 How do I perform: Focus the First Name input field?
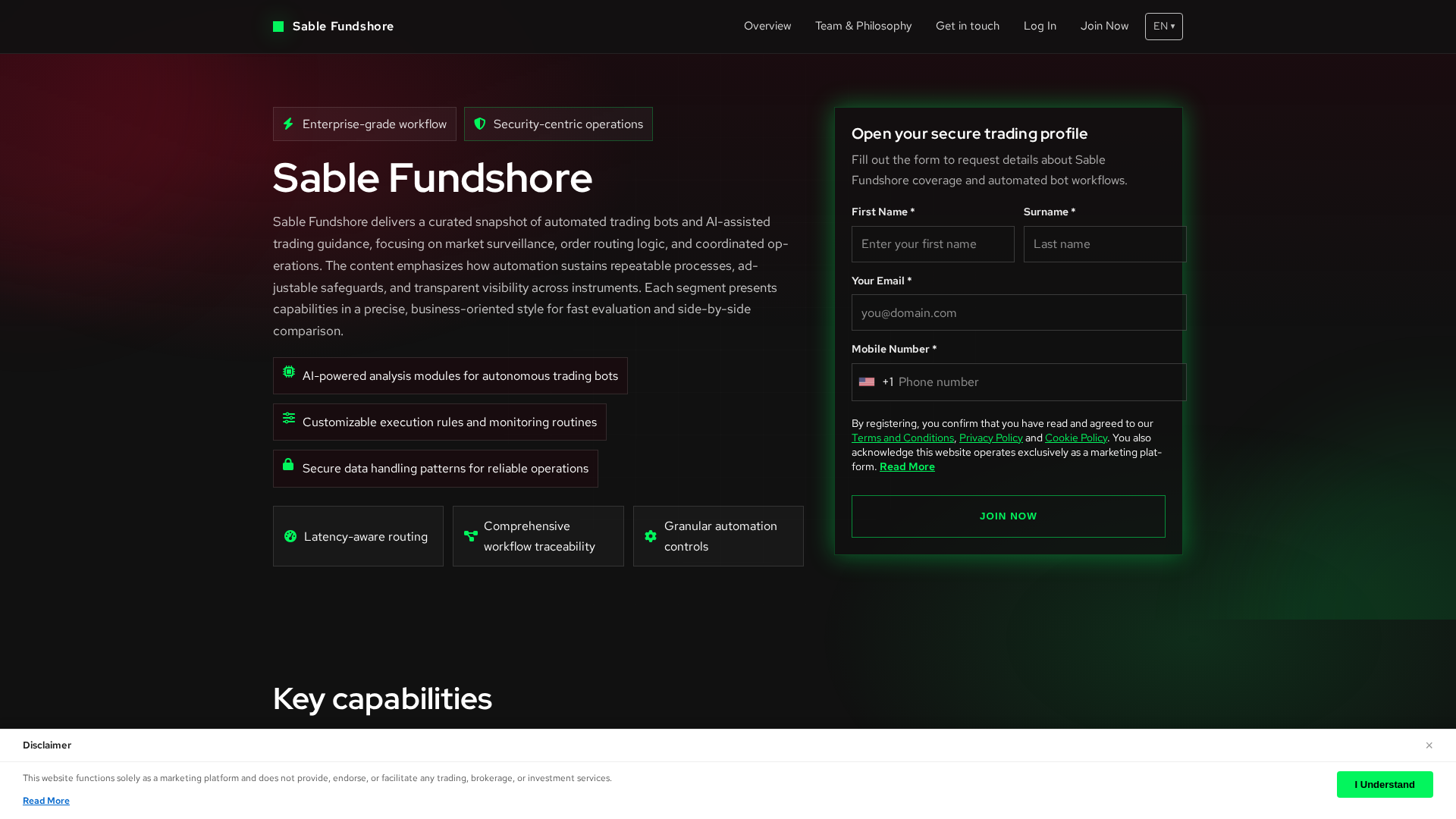point(933,244)
